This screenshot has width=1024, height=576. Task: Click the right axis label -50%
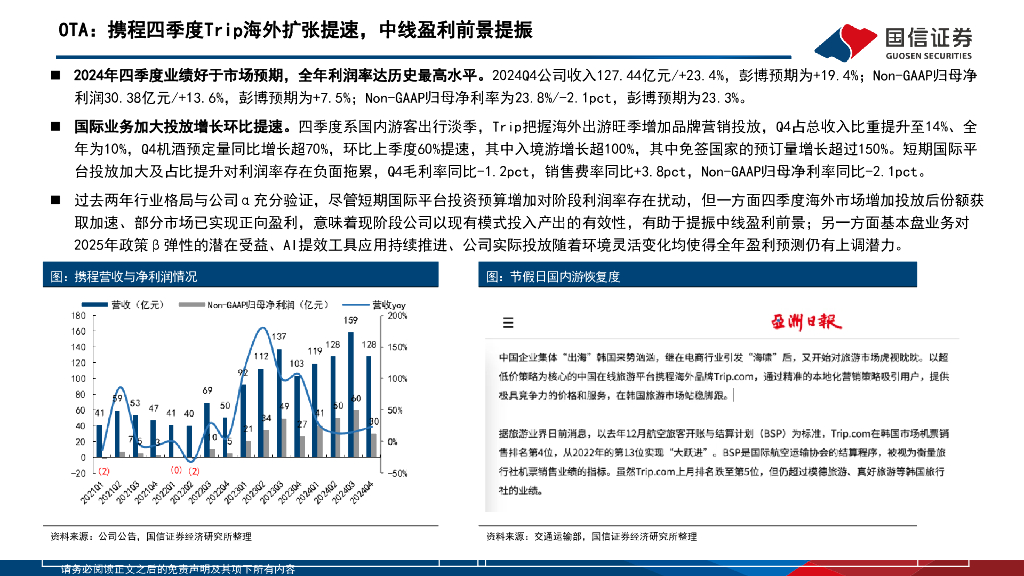(397, 473)
